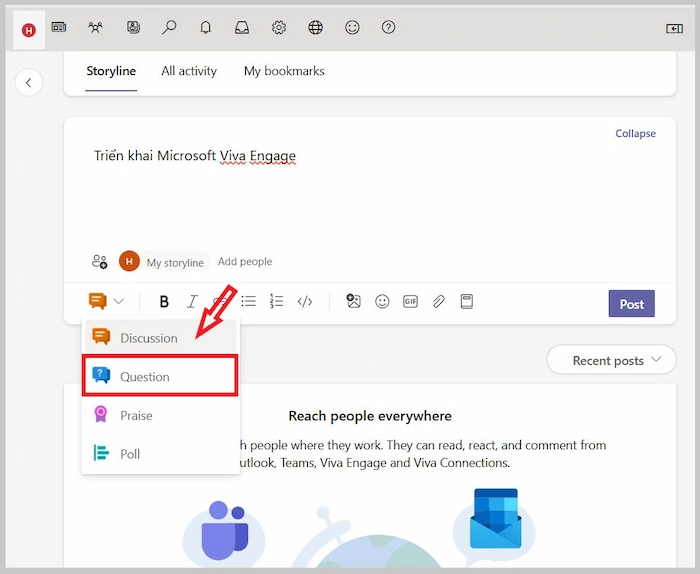Viewport: 700px width, 574px height.
Task: Insert a code snippet
Action: click(305, 302)
